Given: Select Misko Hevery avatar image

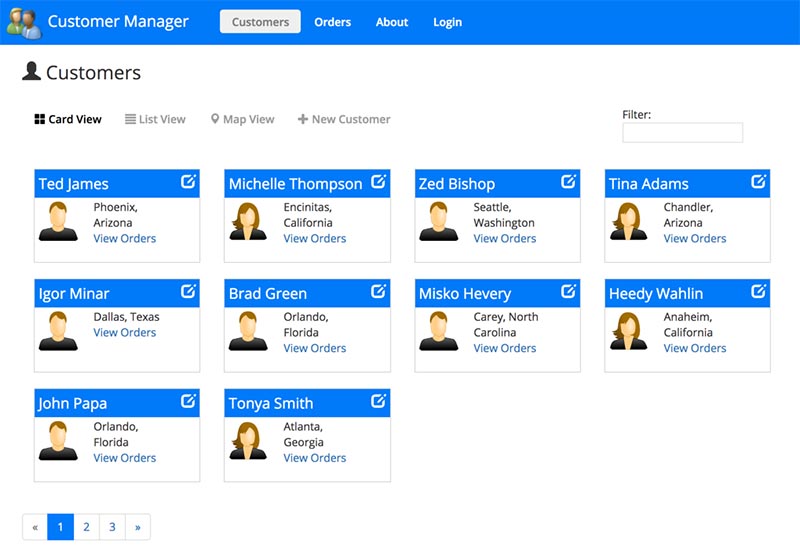Looking at the screenshot, I should (x=439, y=331).
